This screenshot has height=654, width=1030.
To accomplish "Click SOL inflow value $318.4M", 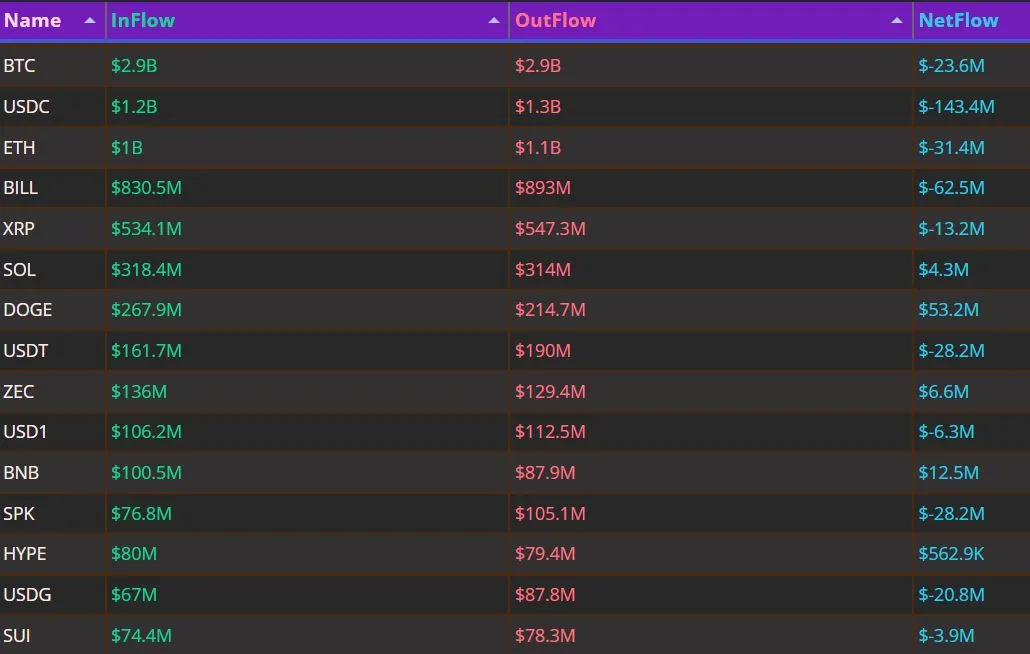I will pyautogui.click(x=146, y=269).
